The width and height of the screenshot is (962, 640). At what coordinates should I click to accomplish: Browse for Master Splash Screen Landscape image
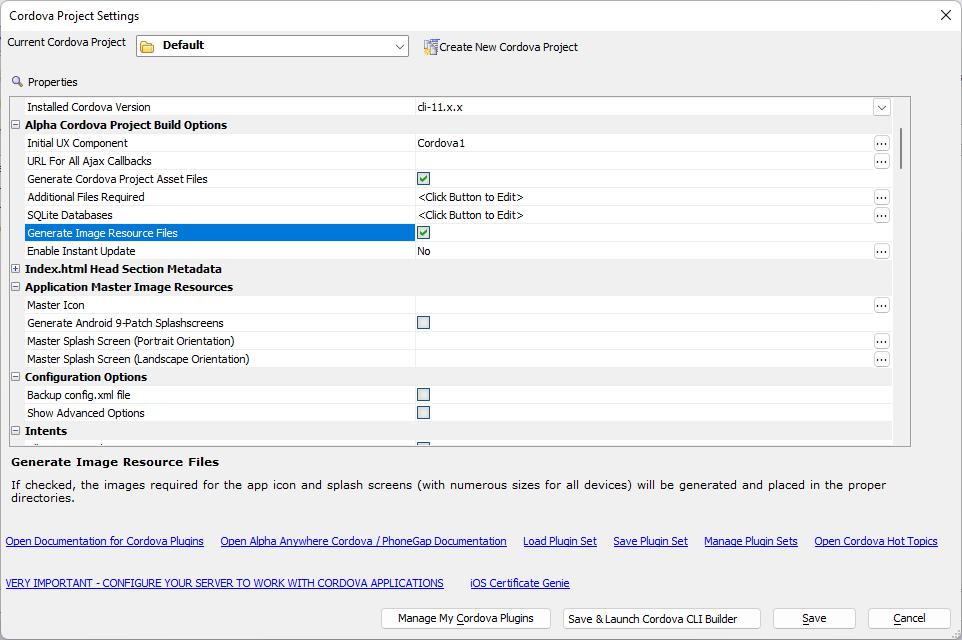882,360
